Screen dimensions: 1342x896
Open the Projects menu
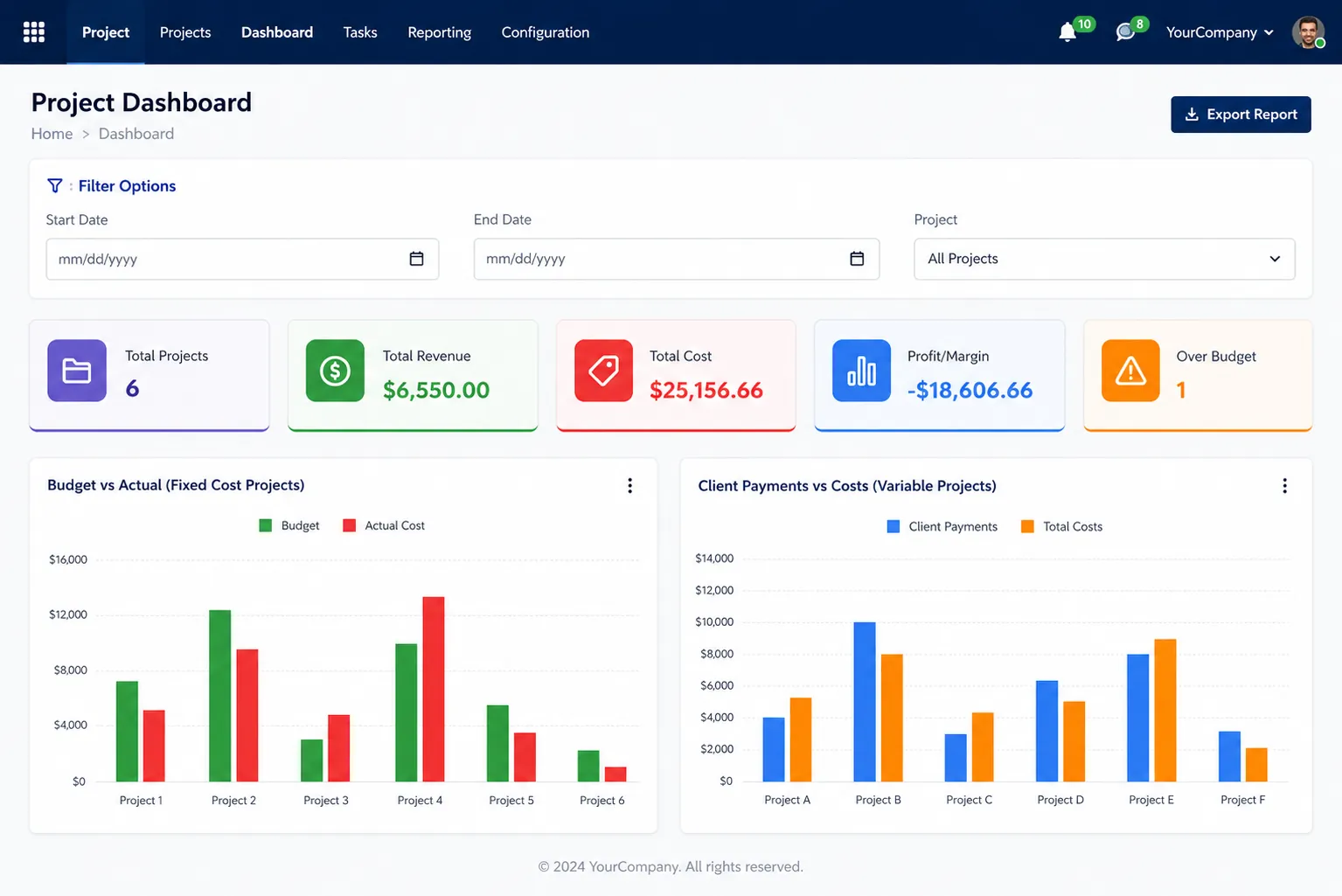click(x=185, y=32)
